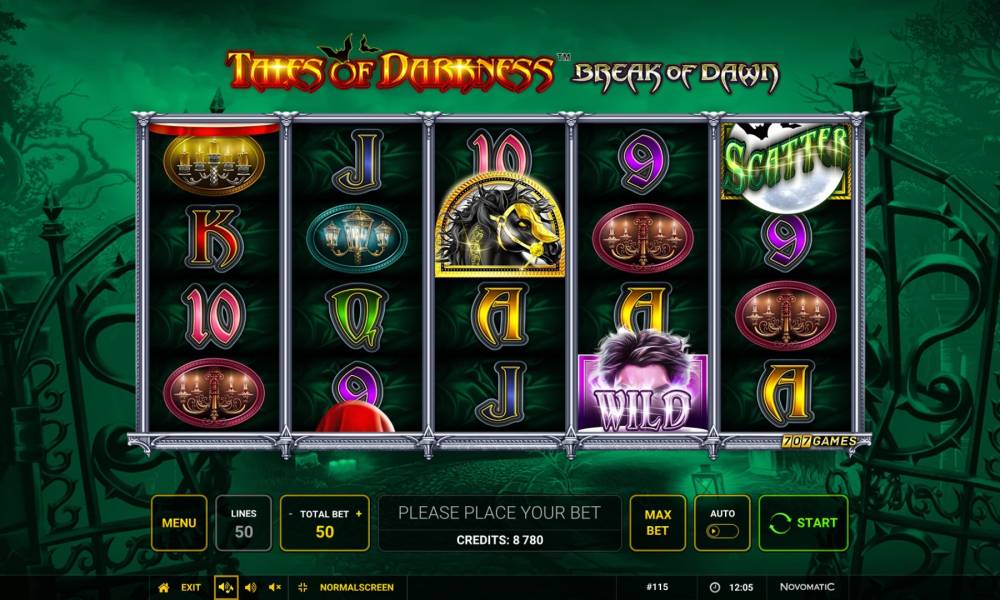Select the sound with music icon

coord(226,587)
